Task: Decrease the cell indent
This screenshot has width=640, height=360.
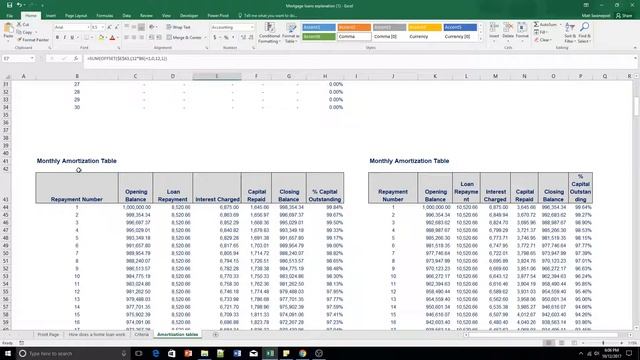Action: pyautogui.click(x=151, y=38)
